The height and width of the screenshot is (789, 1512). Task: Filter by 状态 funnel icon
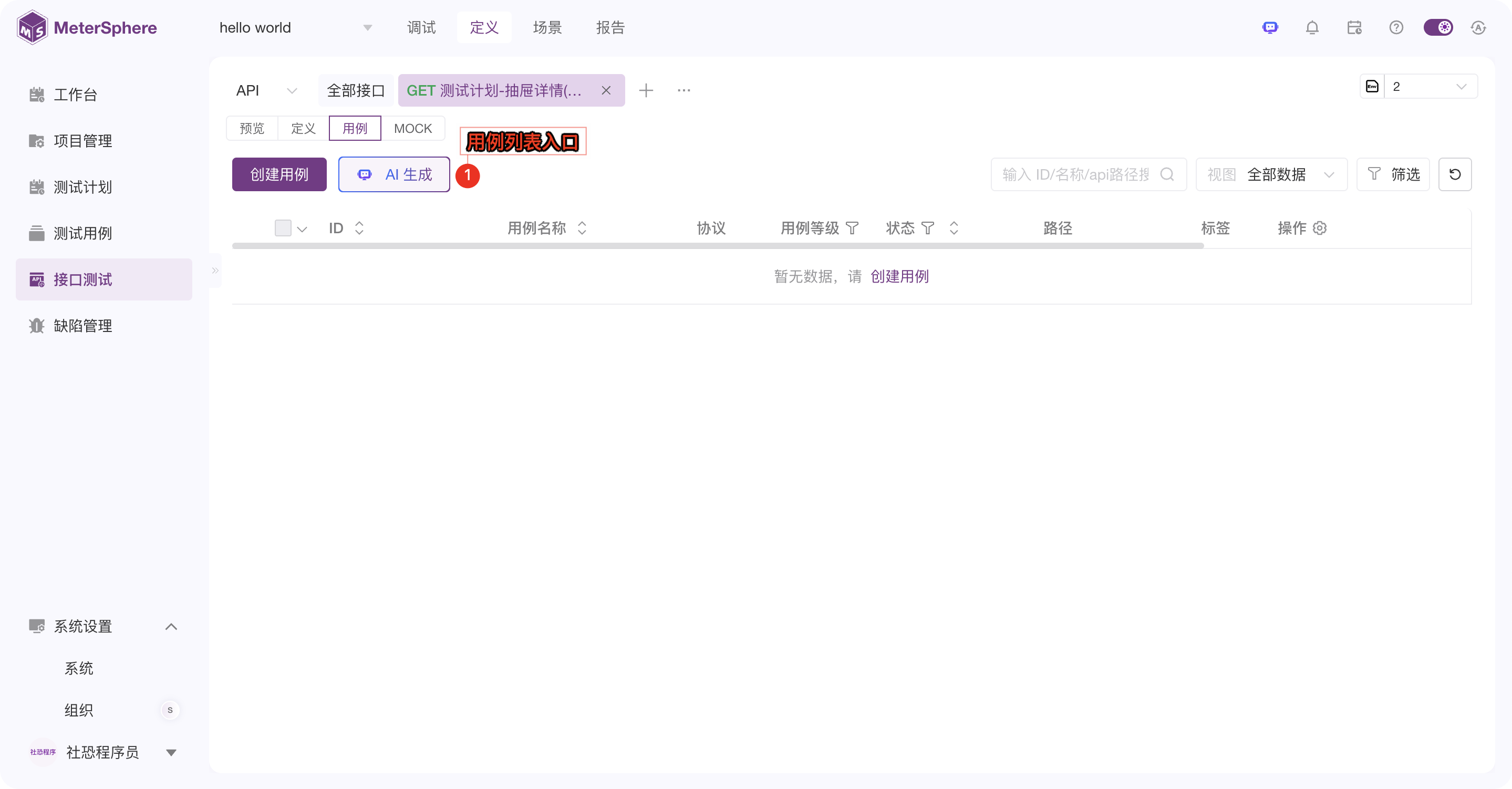[x=928, y=228]
